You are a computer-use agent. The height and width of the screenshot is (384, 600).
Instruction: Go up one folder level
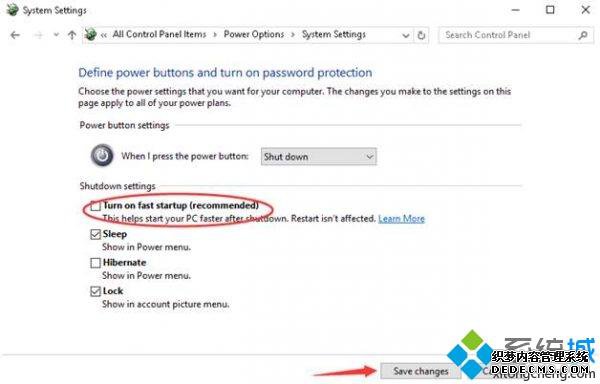[x=72, y=35]
